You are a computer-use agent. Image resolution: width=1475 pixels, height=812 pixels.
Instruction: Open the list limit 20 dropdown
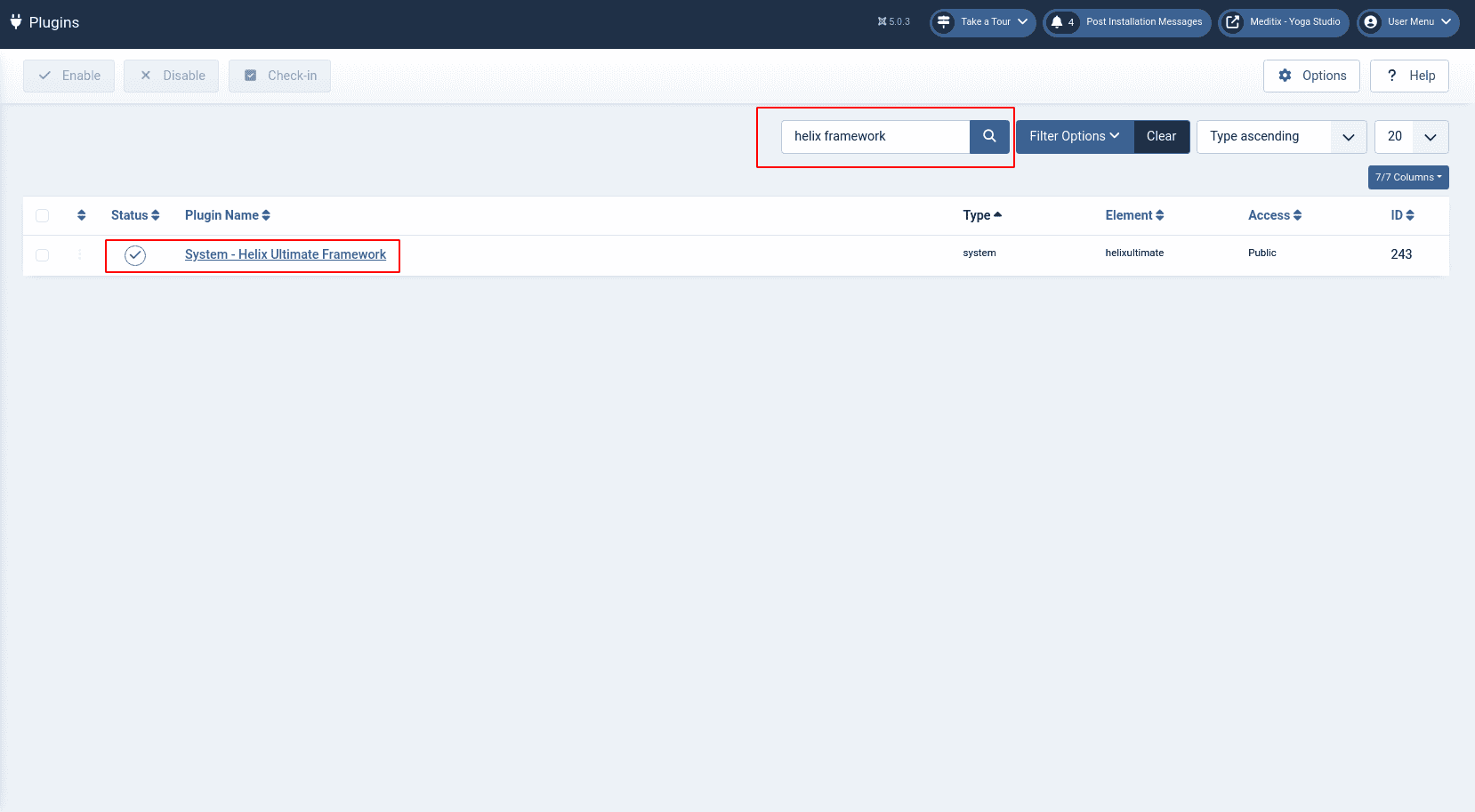point(1411,137)
